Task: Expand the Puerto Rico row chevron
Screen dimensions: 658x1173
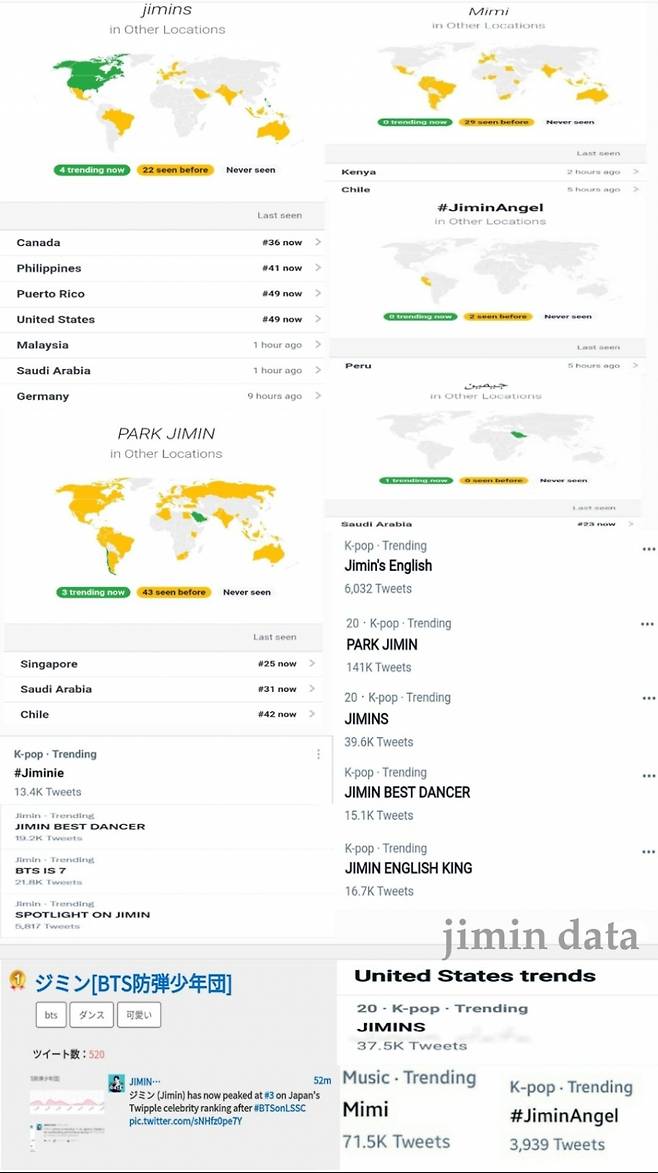Action: tap(318, 293)
